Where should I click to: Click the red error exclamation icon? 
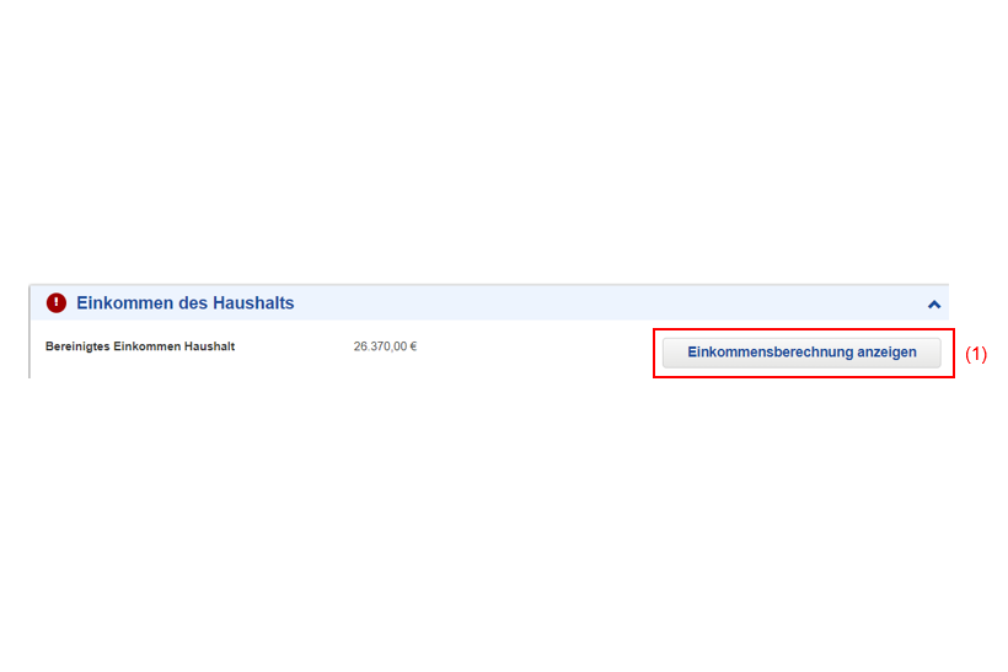(x=57, y=302)
